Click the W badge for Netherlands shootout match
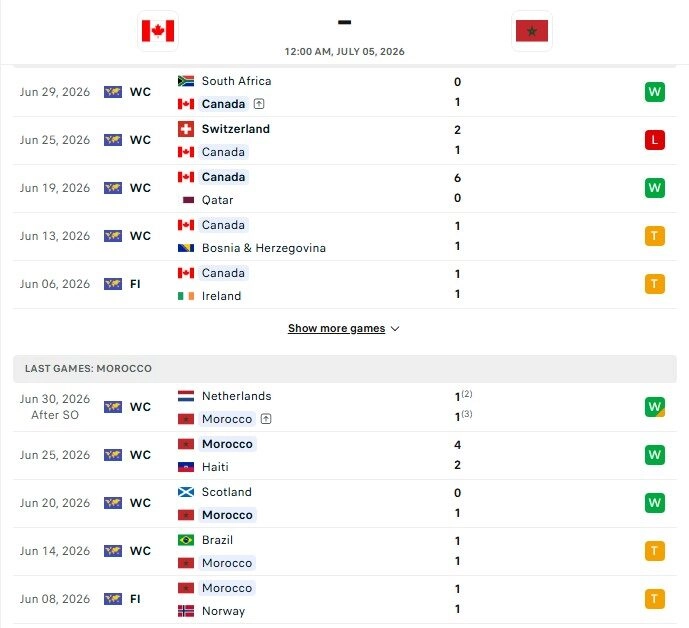The image size is (689, 628). click(x=654, y=407)
